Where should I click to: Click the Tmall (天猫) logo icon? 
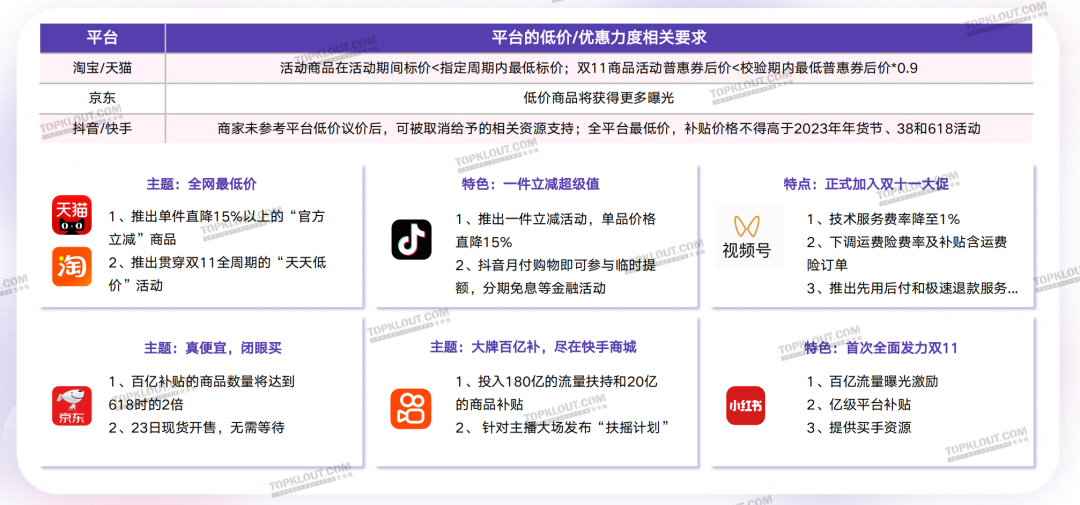(x=72, y=214)
